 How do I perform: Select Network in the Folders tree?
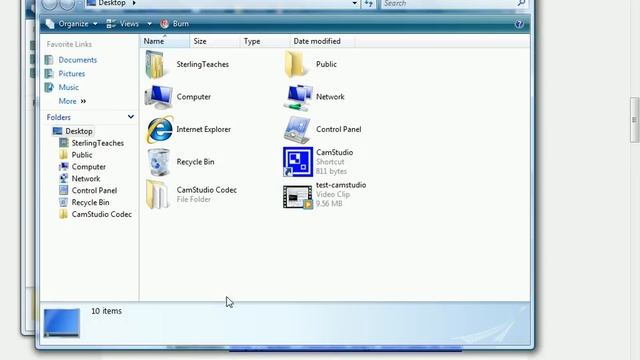click(86, 179)
